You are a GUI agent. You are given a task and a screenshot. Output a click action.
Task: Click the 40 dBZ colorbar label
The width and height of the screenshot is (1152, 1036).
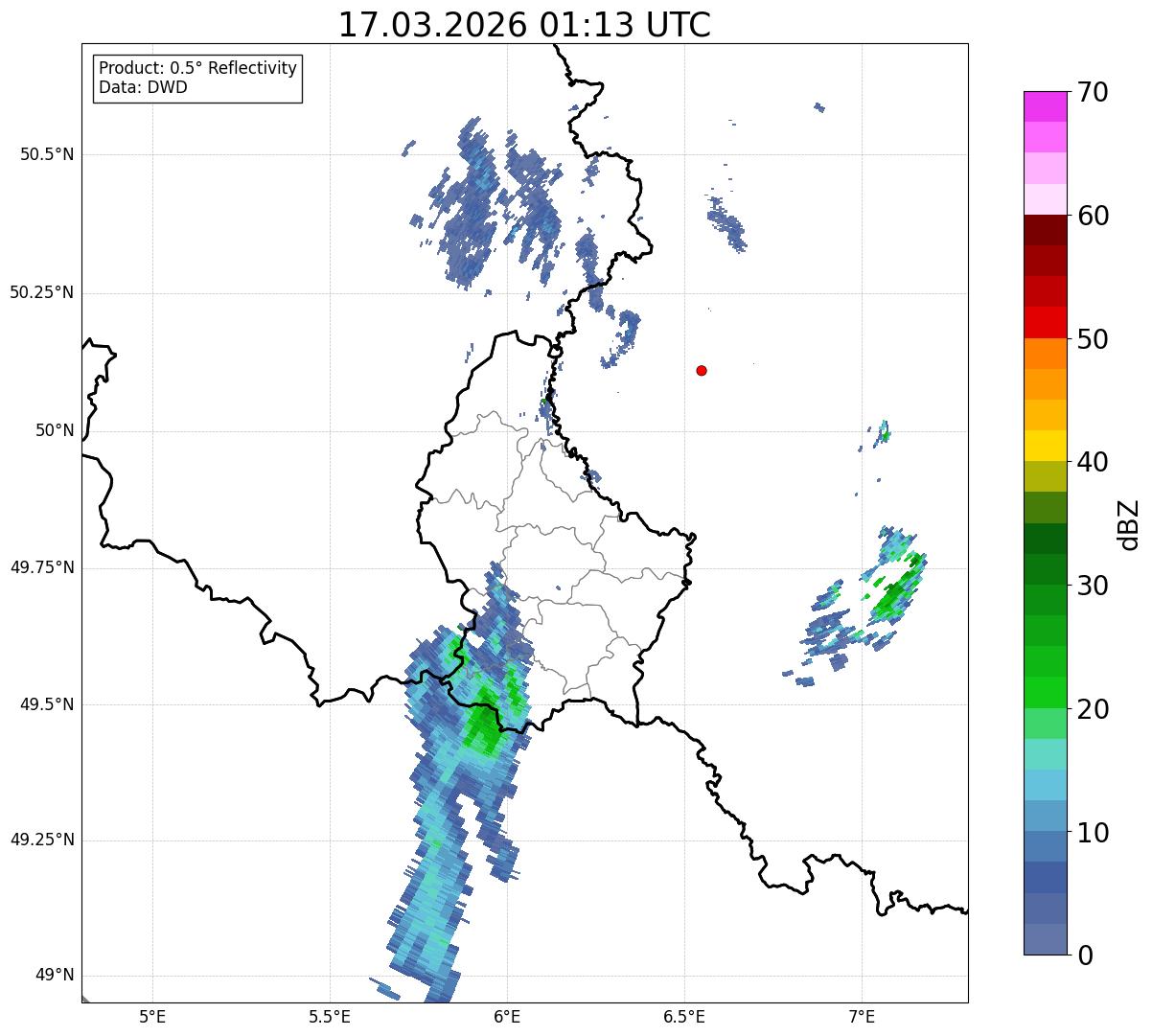pos(1092,462)
